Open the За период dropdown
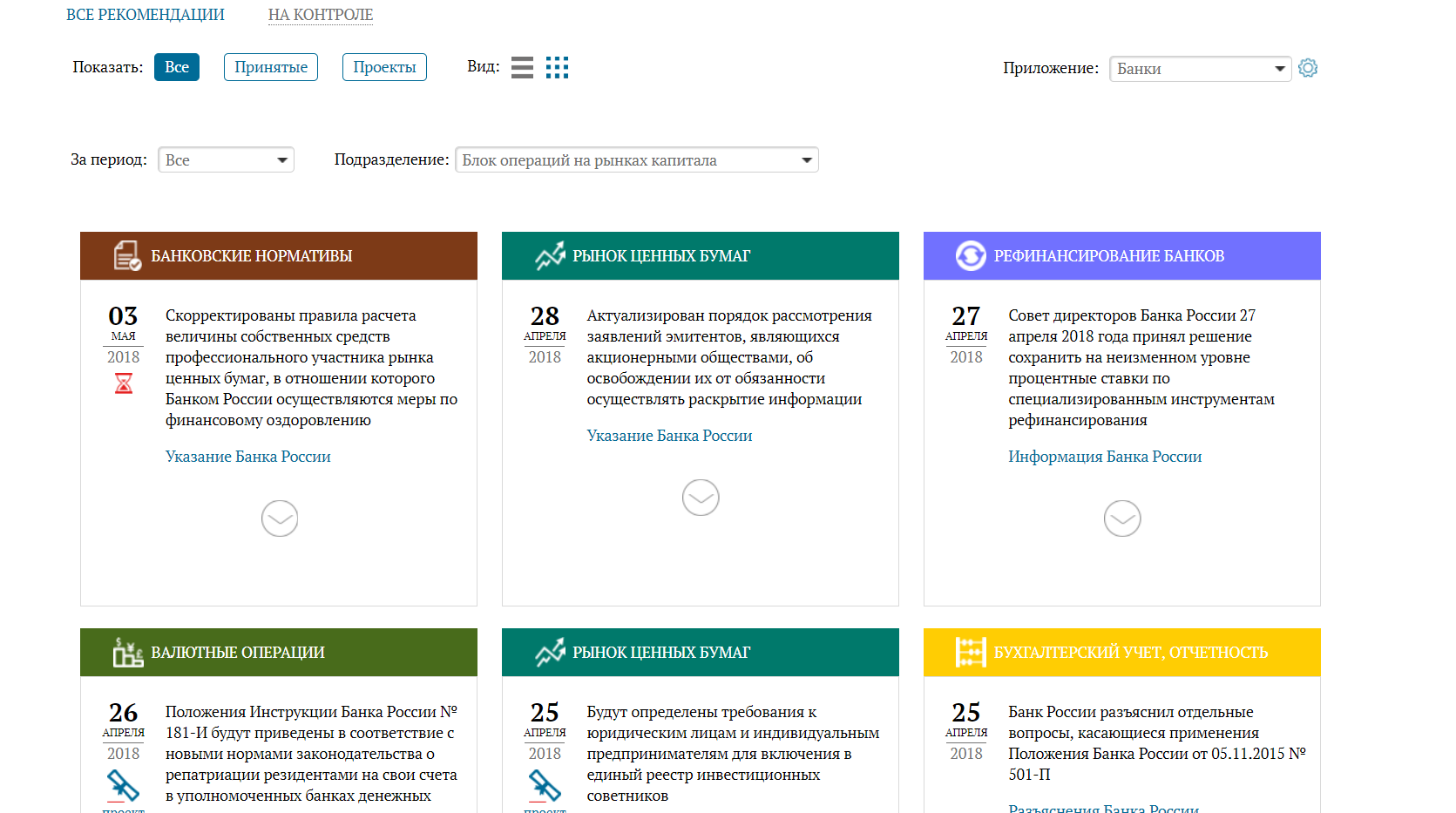 tap(226, 160)
